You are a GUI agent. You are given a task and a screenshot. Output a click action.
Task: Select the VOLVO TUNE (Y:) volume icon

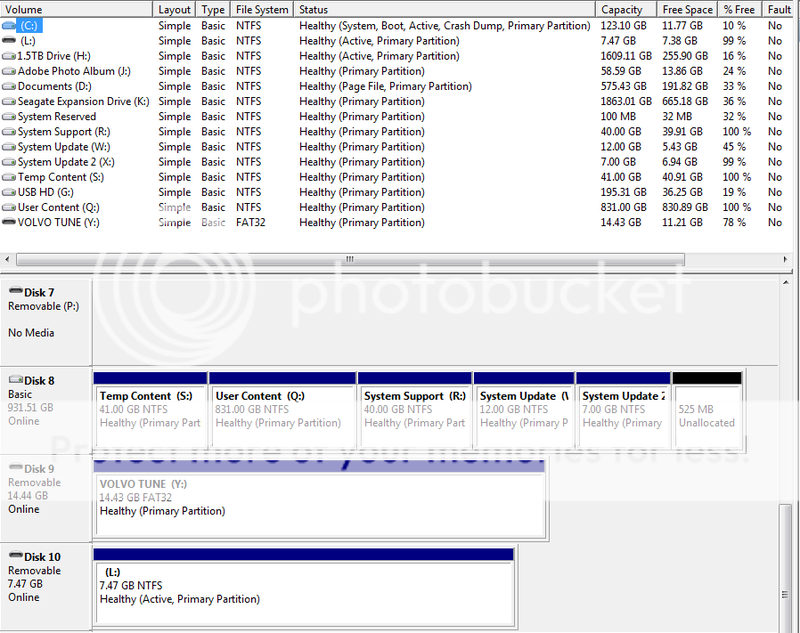tap(10, 222)
